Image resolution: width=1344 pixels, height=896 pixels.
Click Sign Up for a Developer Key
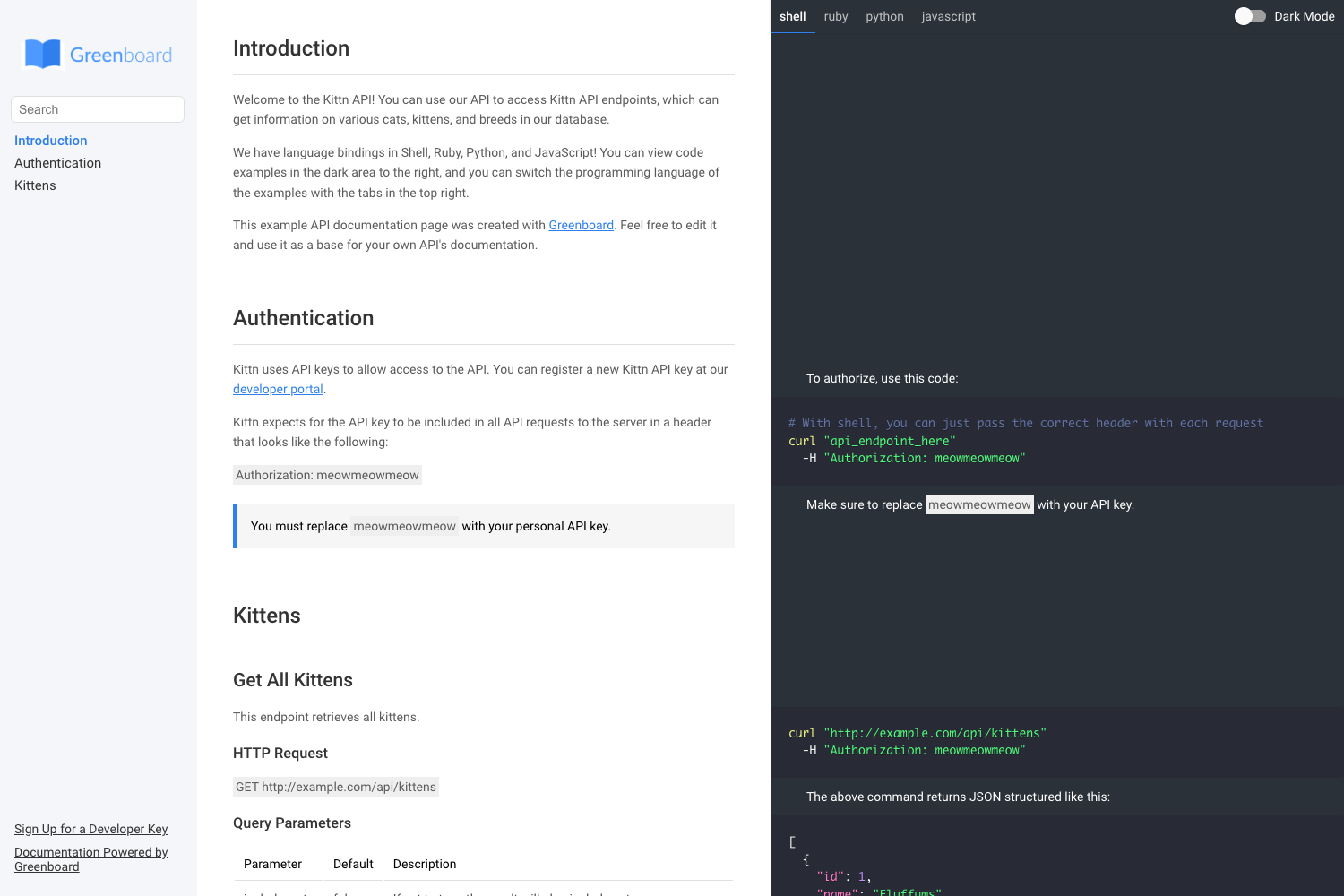pos(91,829)
